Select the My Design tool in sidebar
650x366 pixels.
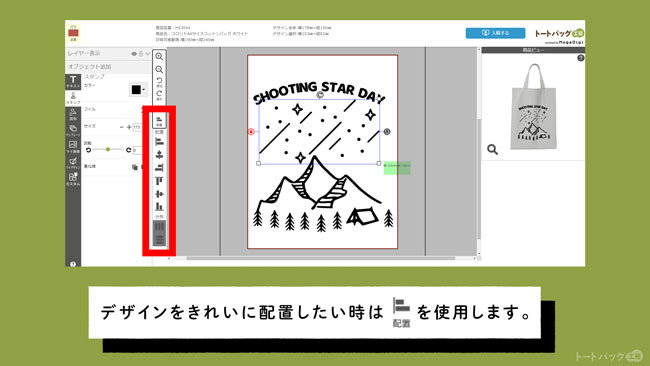(x=73, y=163)
